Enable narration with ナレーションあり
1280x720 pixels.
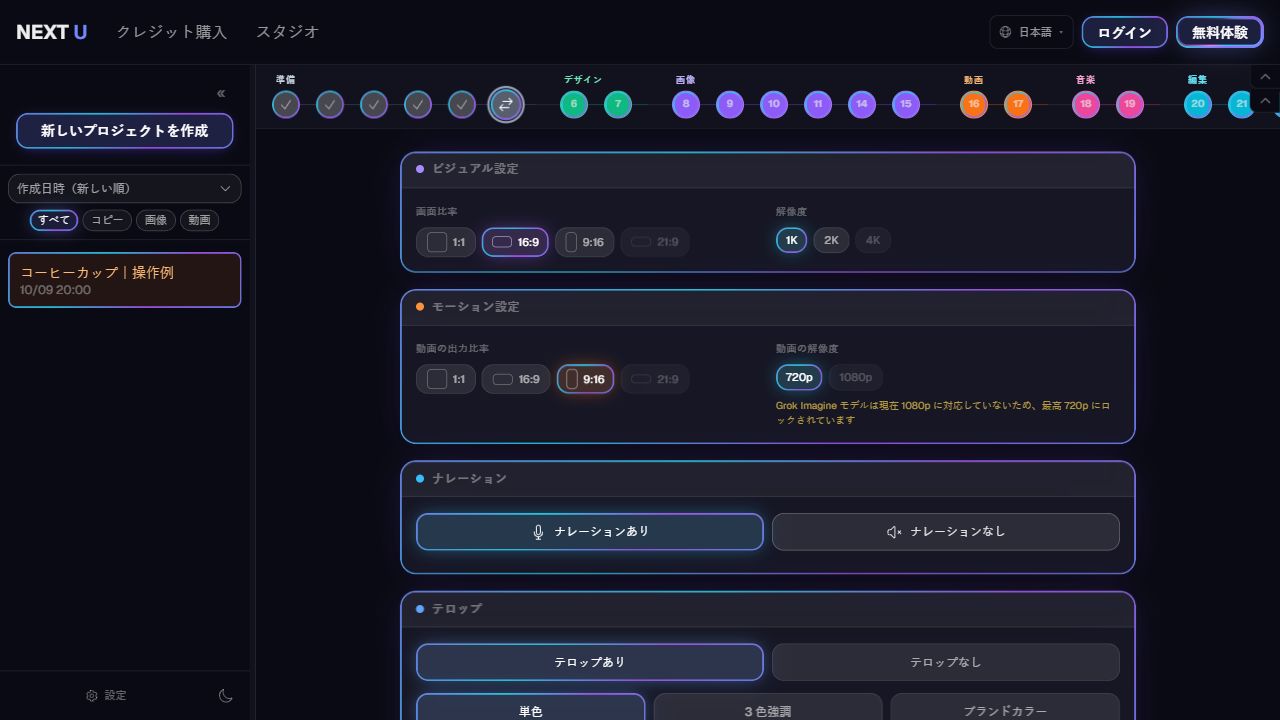590,532
